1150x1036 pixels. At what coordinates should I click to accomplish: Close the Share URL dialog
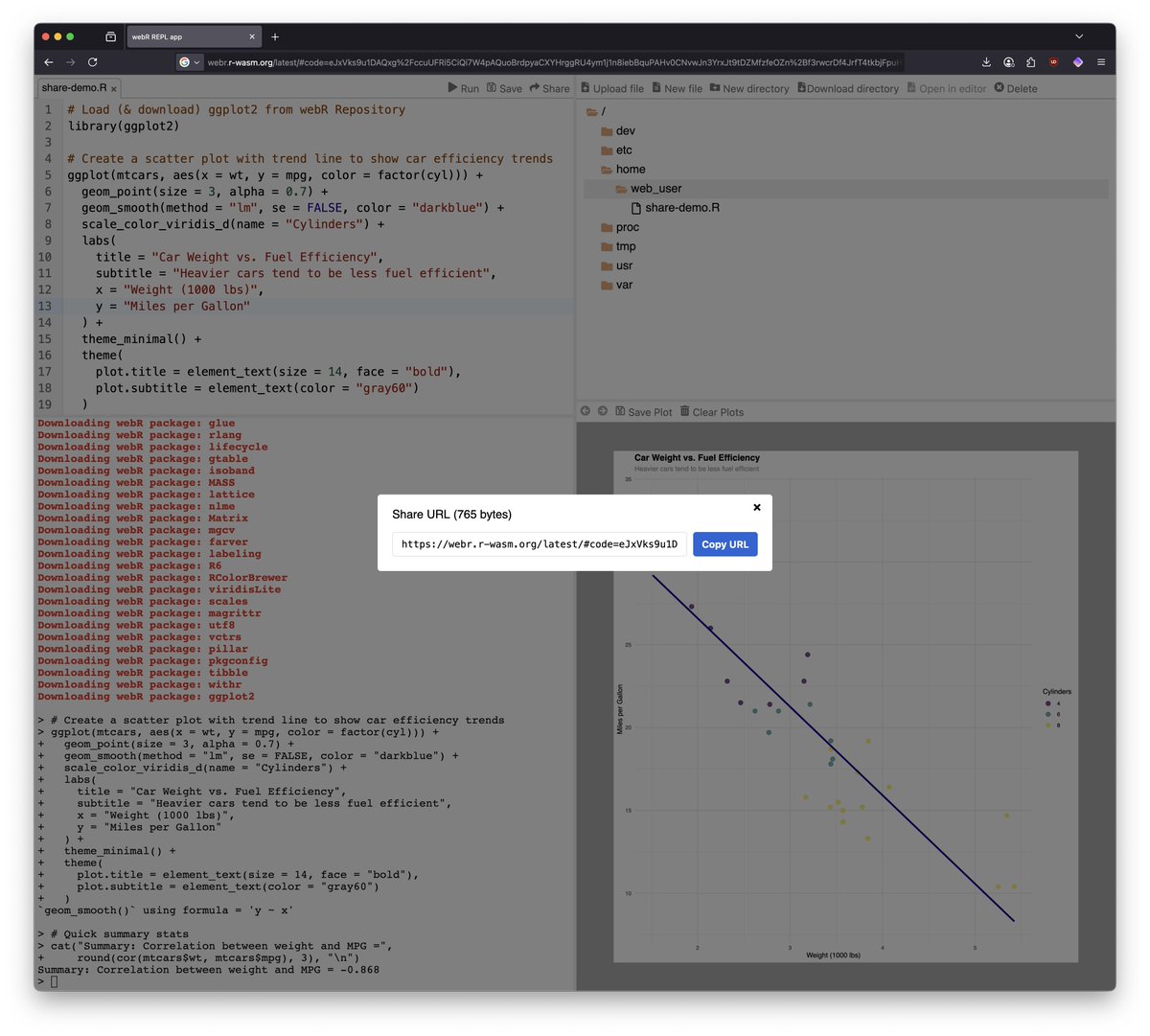[x=757, y=508]
